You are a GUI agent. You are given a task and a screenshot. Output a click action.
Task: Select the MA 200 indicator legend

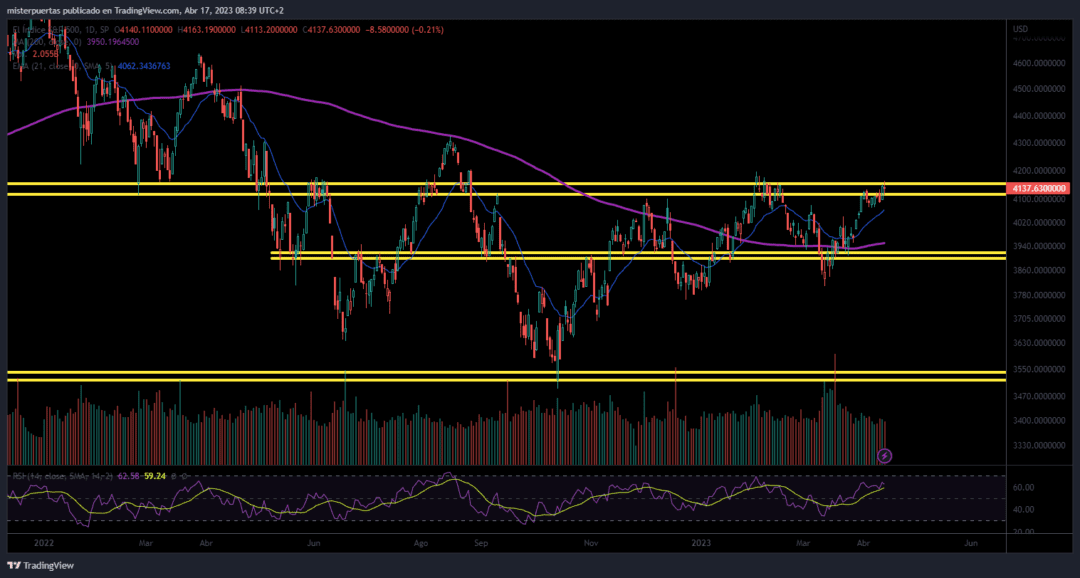tap(76, 42)
